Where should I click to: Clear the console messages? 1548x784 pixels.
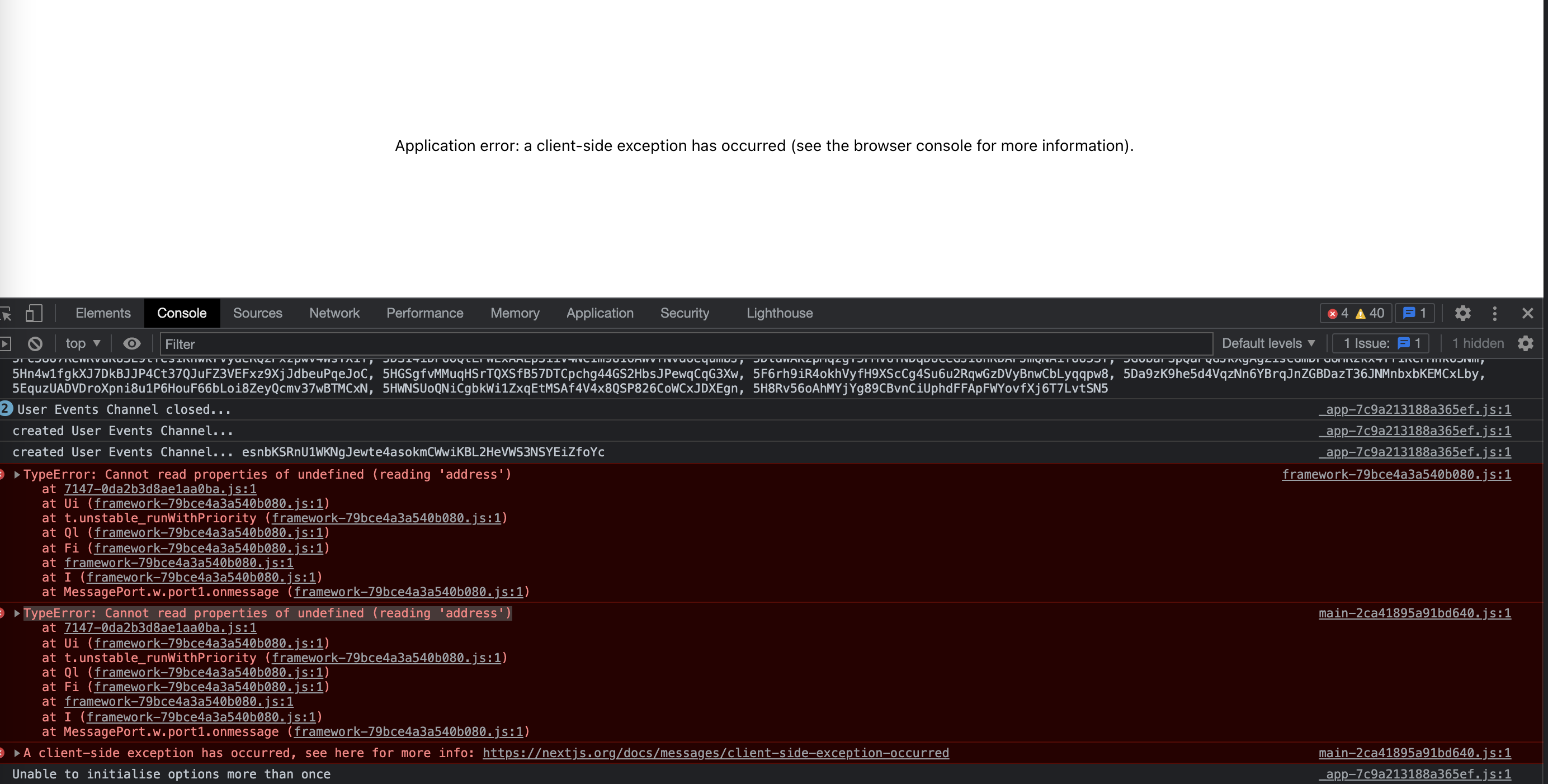[35, 343]
